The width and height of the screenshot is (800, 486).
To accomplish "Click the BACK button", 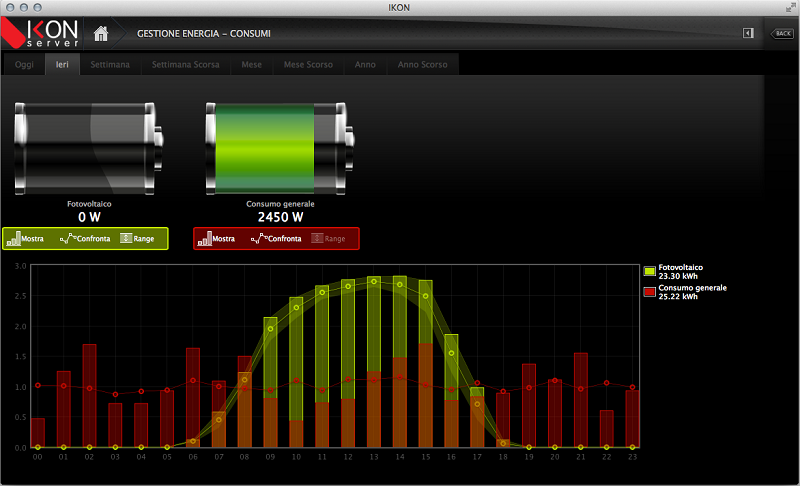I will tap(783, 34).
